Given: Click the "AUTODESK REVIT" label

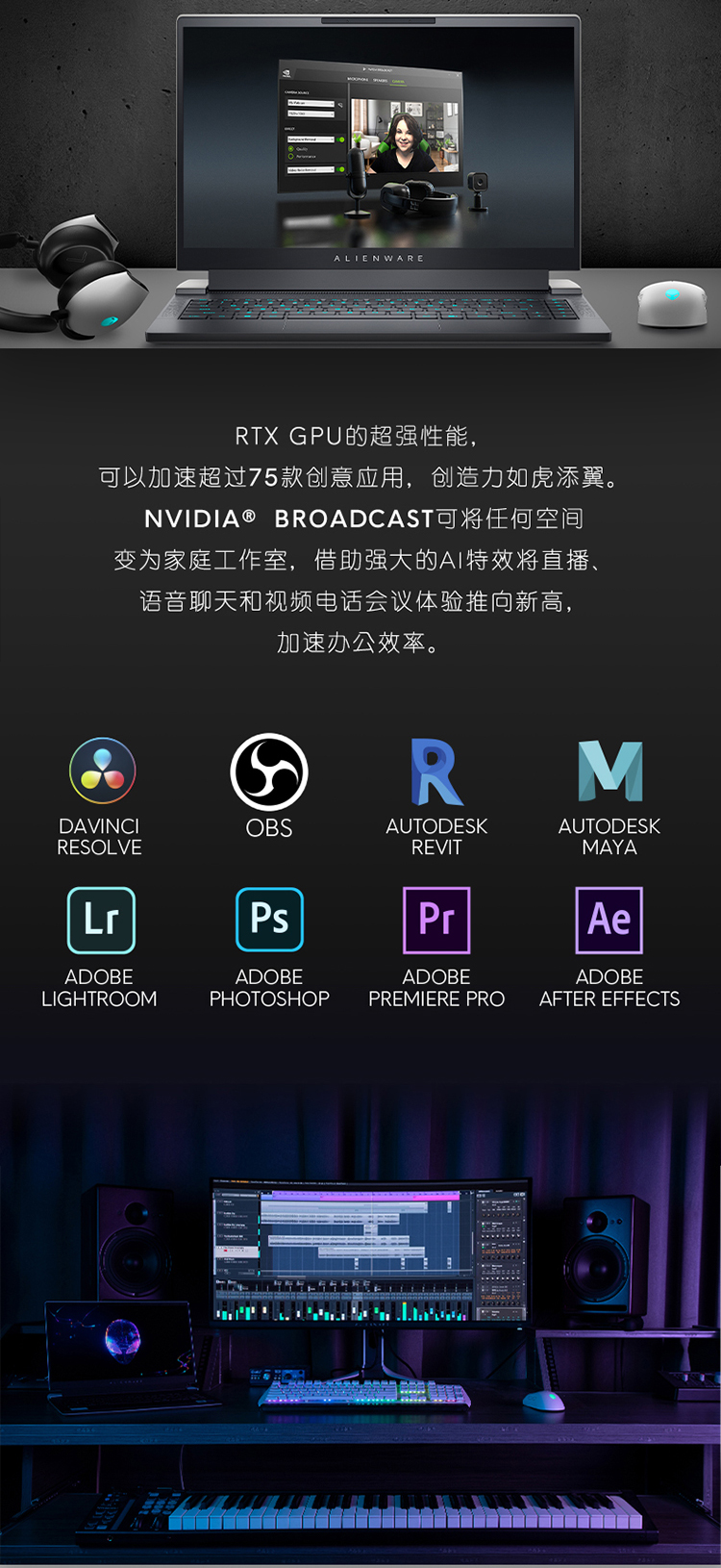Looking at the screenshot, I should pyautogui.click(x=436, y=837).
